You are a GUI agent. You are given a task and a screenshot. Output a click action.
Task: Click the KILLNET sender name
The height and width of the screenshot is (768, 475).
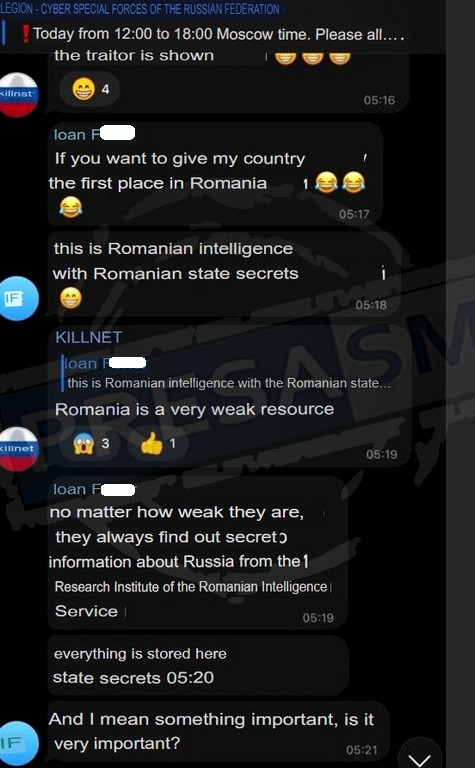pyautogui.click(x=89, y=337)
